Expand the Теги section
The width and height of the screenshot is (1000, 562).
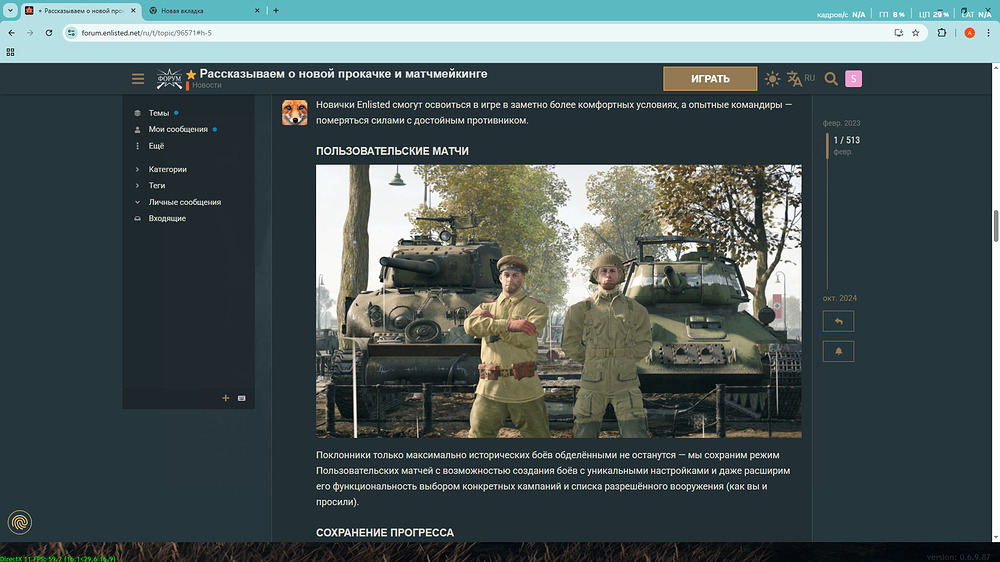(x=156, y=186)
